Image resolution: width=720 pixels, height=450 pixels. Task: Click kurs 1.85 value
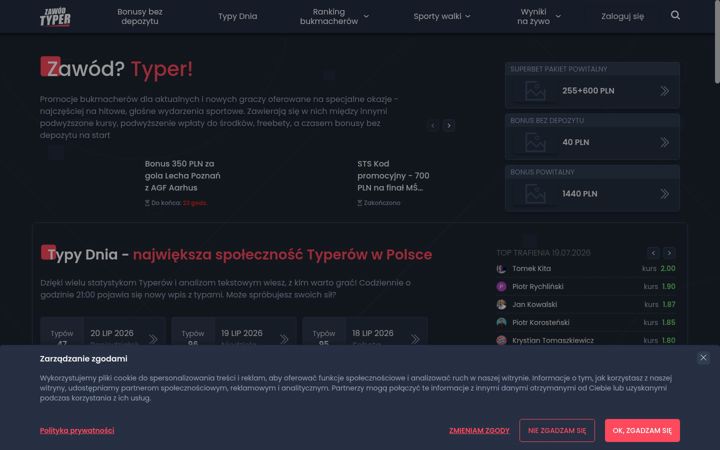[669, 322]
